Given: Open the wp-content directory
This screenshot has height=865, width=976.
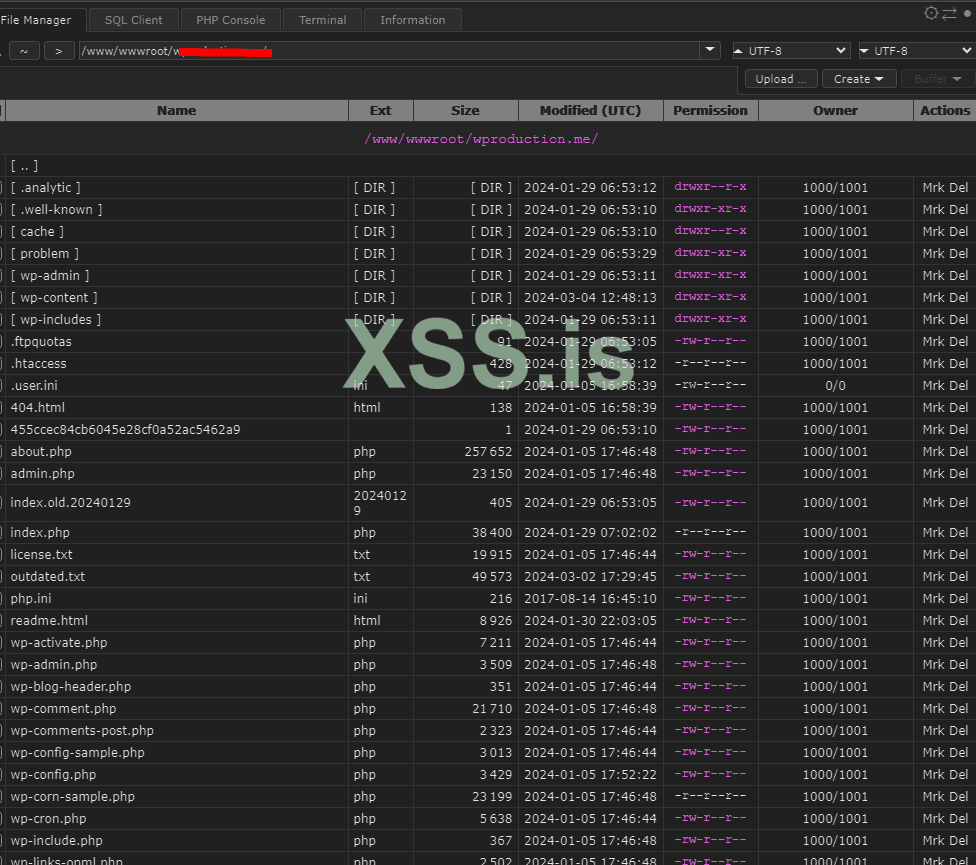Looking at the screenshot, I should (x=54, y=297).
